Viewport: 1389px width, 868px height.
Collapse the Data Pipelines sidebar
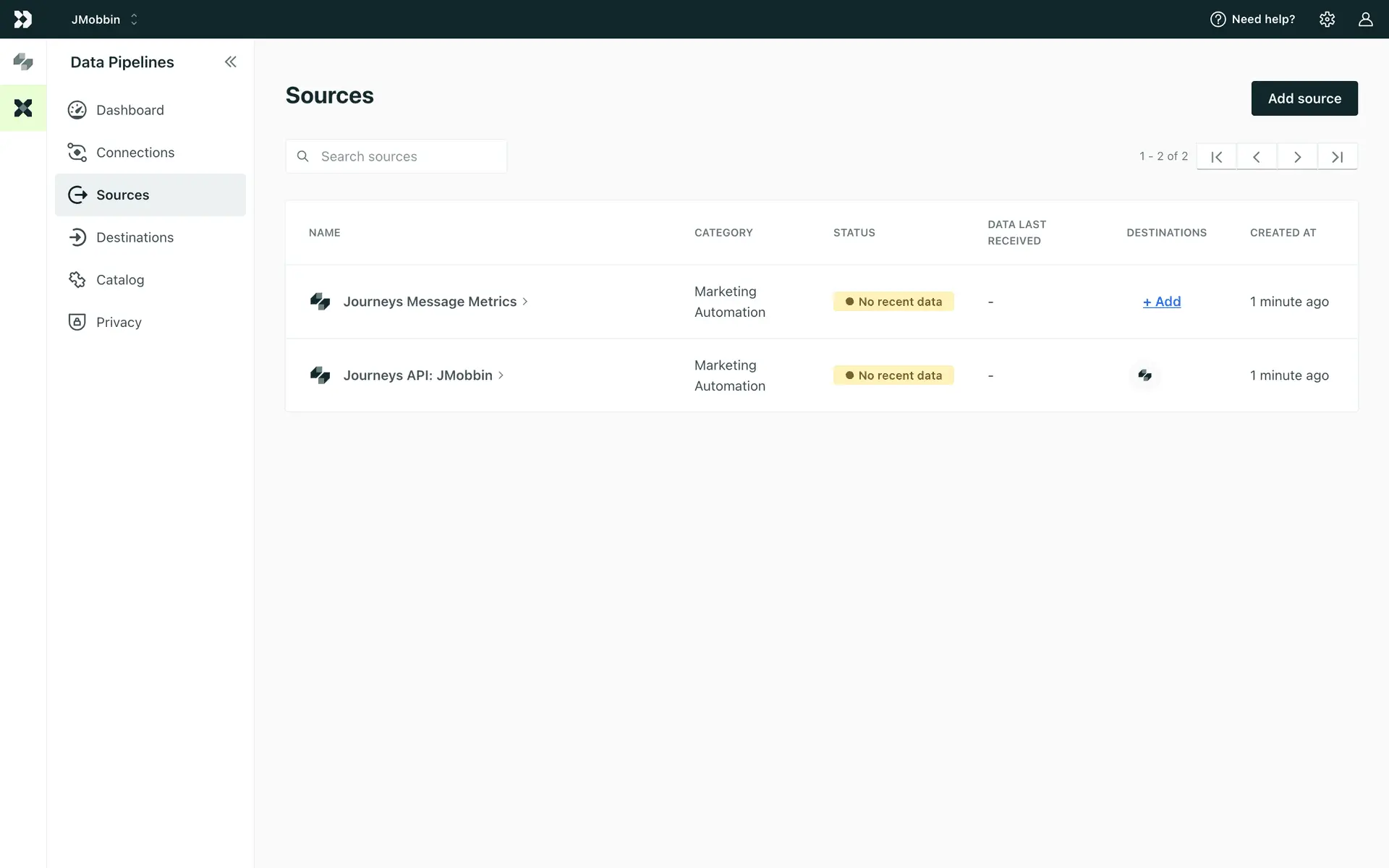(x=230, y=62)
